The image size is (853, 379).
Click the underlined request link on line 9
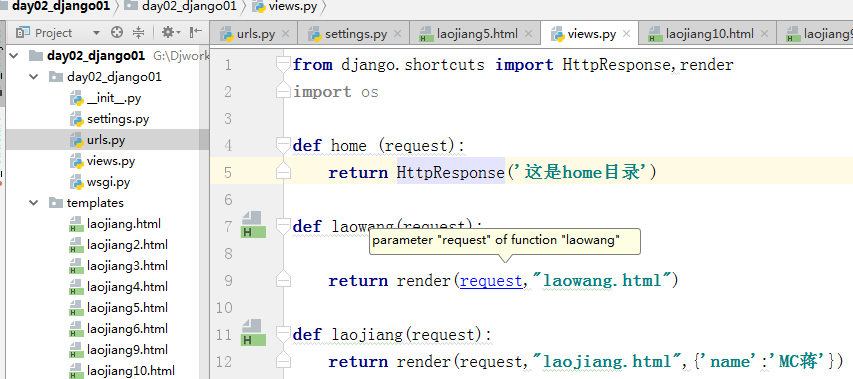[491, 281]
